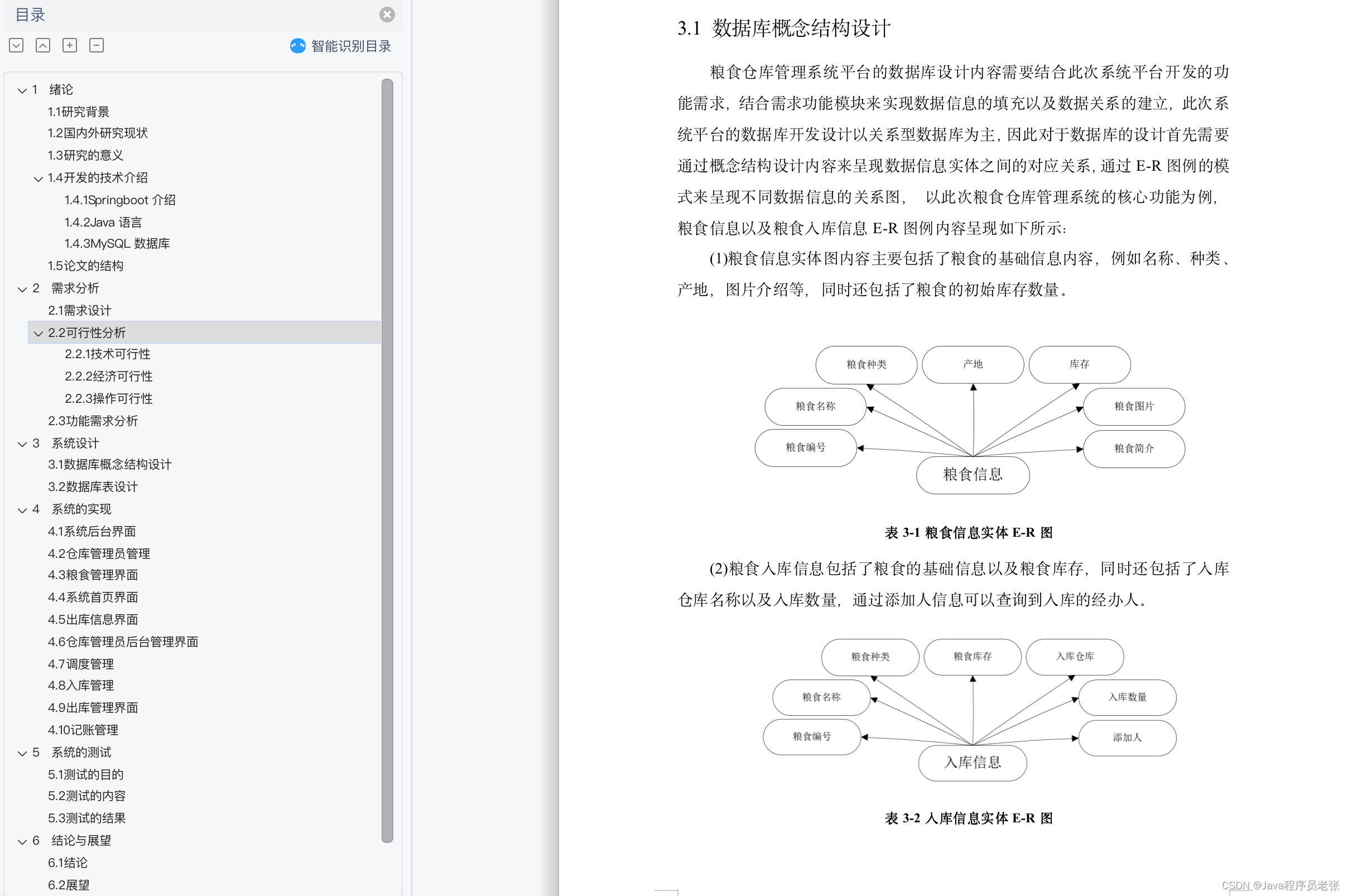This screenshot has height=896, width=1348.
Task: Collapse the 2.2可行性分析 subsection
Action: pyautogui.click(x=38, y=333)
